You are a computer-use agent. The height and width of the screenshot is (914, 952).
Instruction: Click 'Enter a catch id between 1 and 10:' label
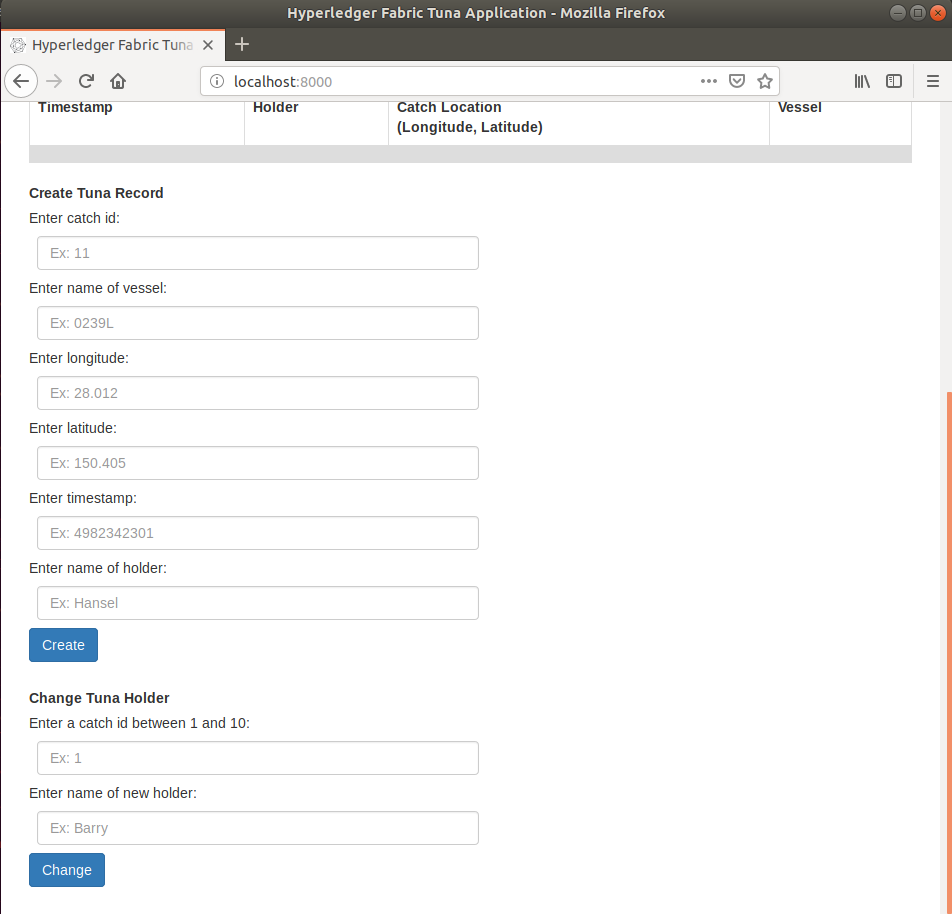(140, 723)
